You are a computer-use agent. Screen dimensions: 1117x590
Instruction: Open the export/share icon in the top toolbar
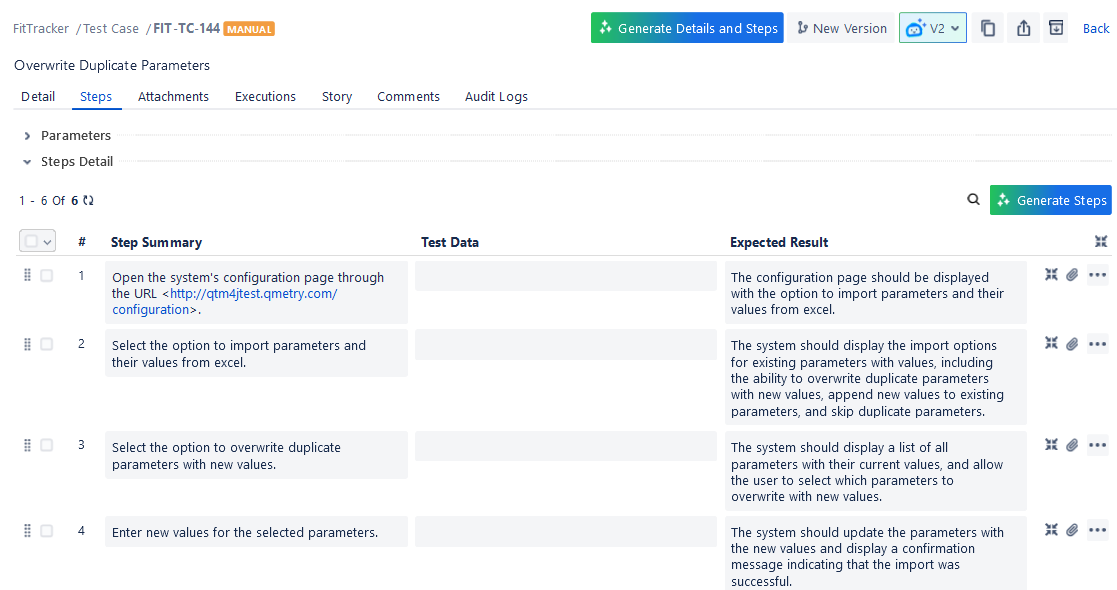pyautogui.click(x=1022, y=27)
